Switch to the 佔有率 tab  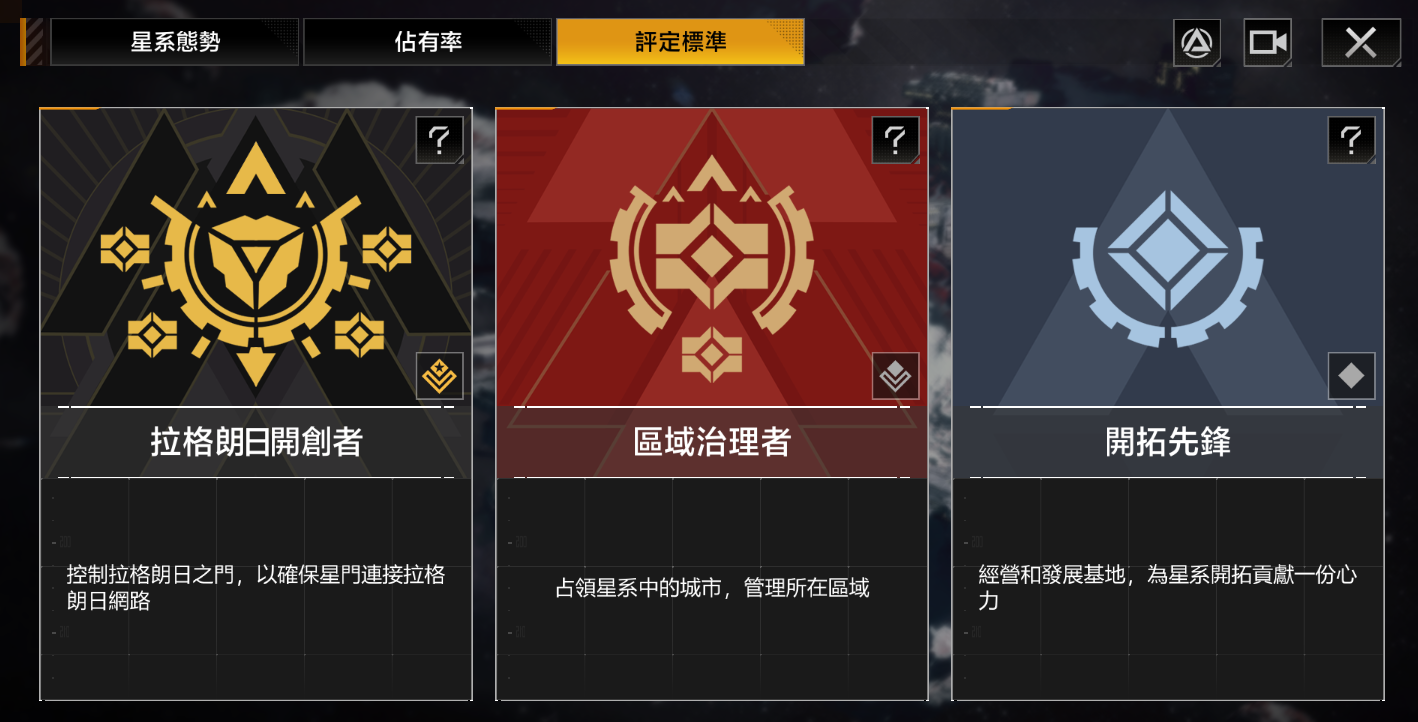[428, 43]
